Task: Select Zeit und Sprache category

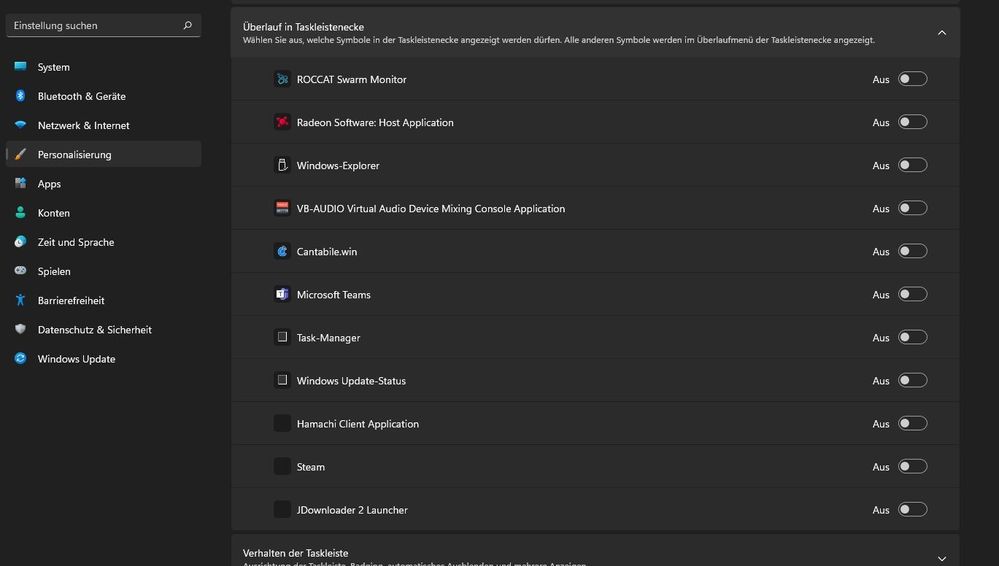Action: pyautogui.click(x=76, y=242)
